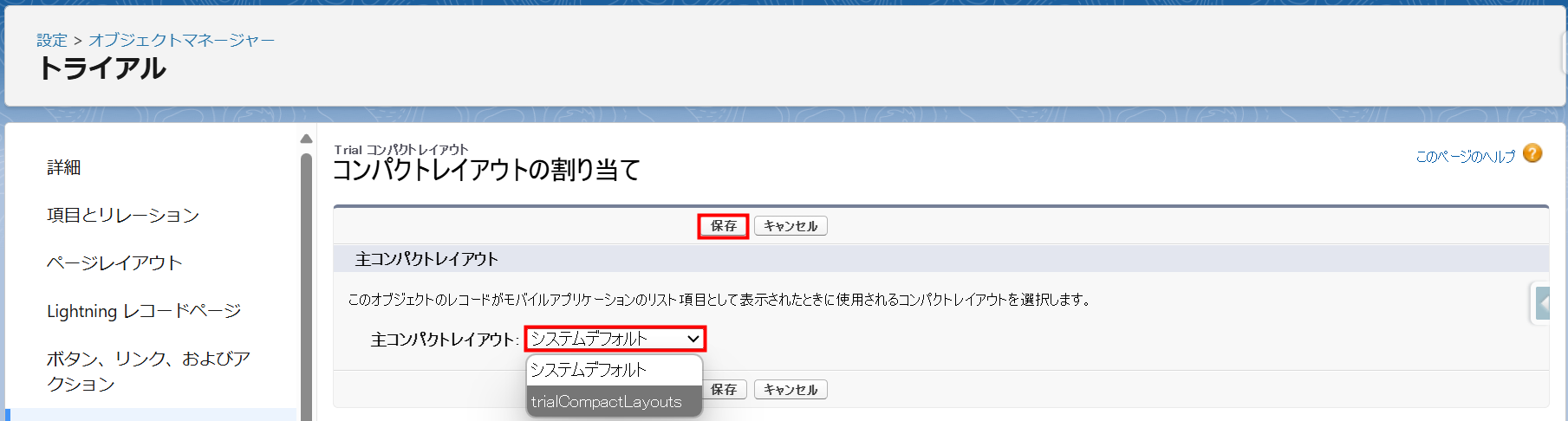Follow the 設定 breadcrumb link
This screenshot has width=1568, height=421.
point(51,40)
